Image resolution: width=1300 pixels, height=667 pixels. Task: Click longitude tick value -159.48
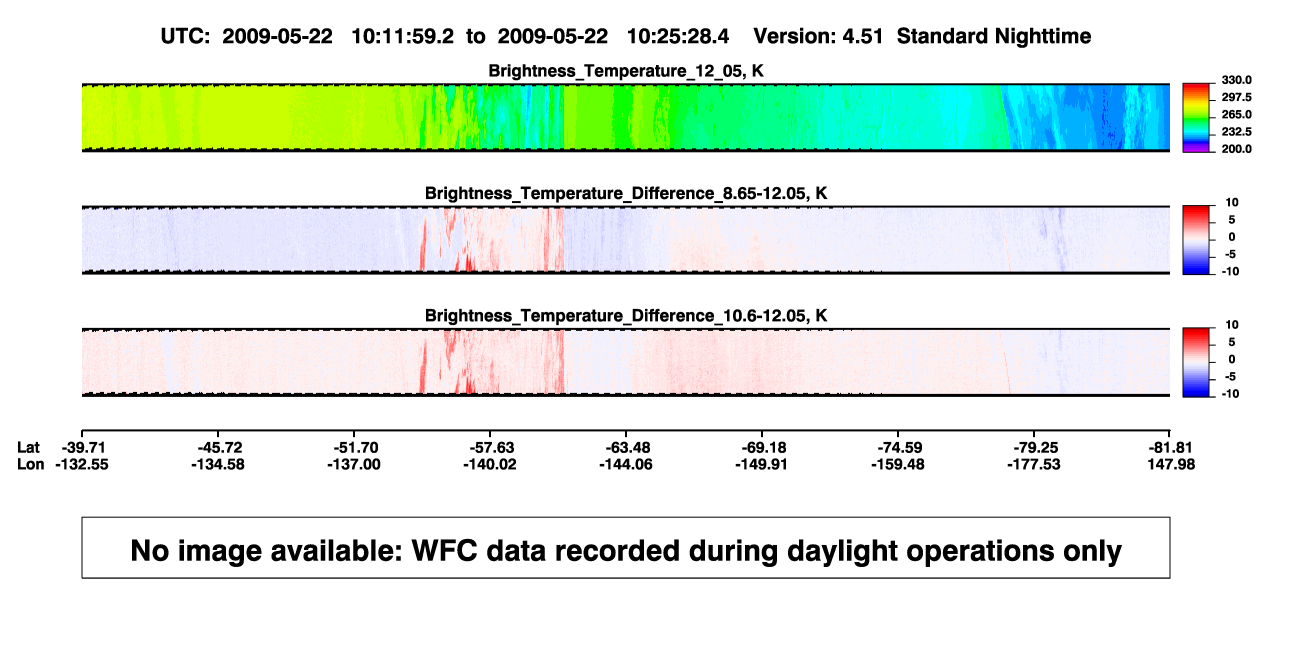pos(898,464)
